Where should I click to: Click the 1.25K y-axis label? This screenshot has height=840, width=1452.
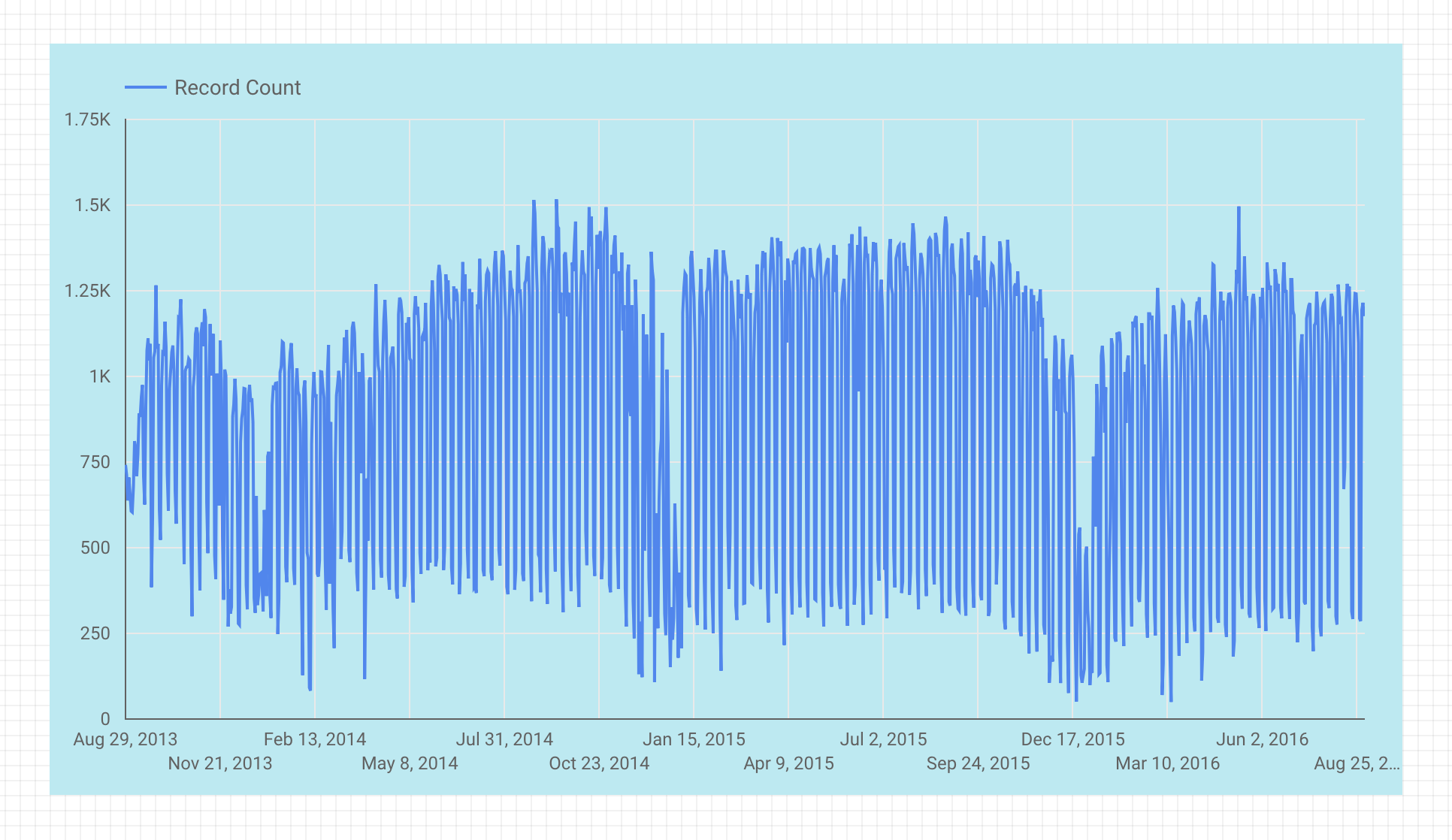[87, 291]
